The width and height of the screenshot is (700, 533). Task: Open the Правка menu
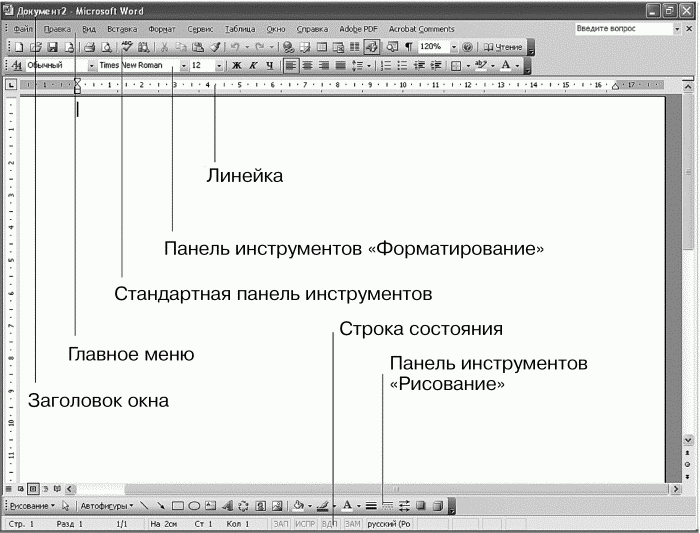pos(57,29)
